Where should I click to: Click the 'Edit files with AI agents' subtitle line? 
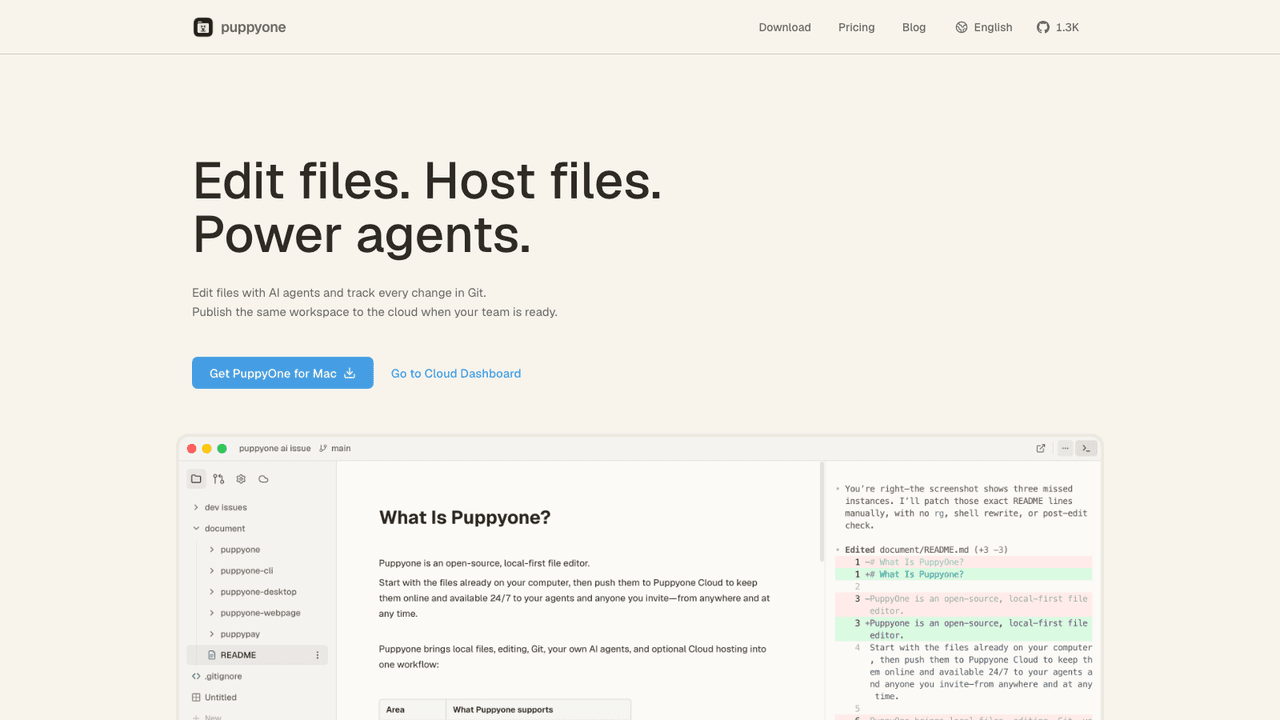pyautogui.click(x=339, y=293)
